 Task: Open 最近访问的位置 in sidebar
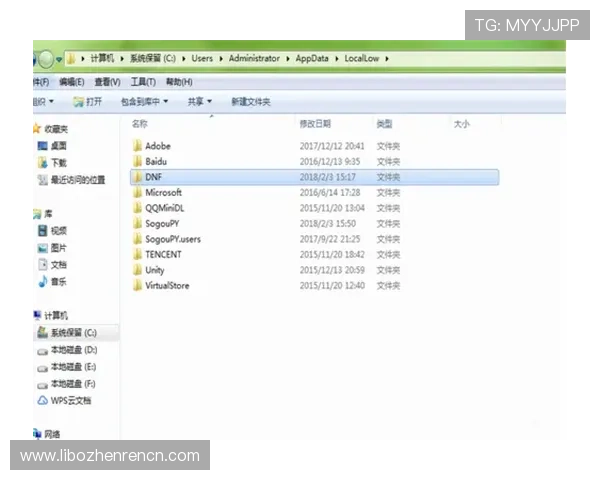71,180
